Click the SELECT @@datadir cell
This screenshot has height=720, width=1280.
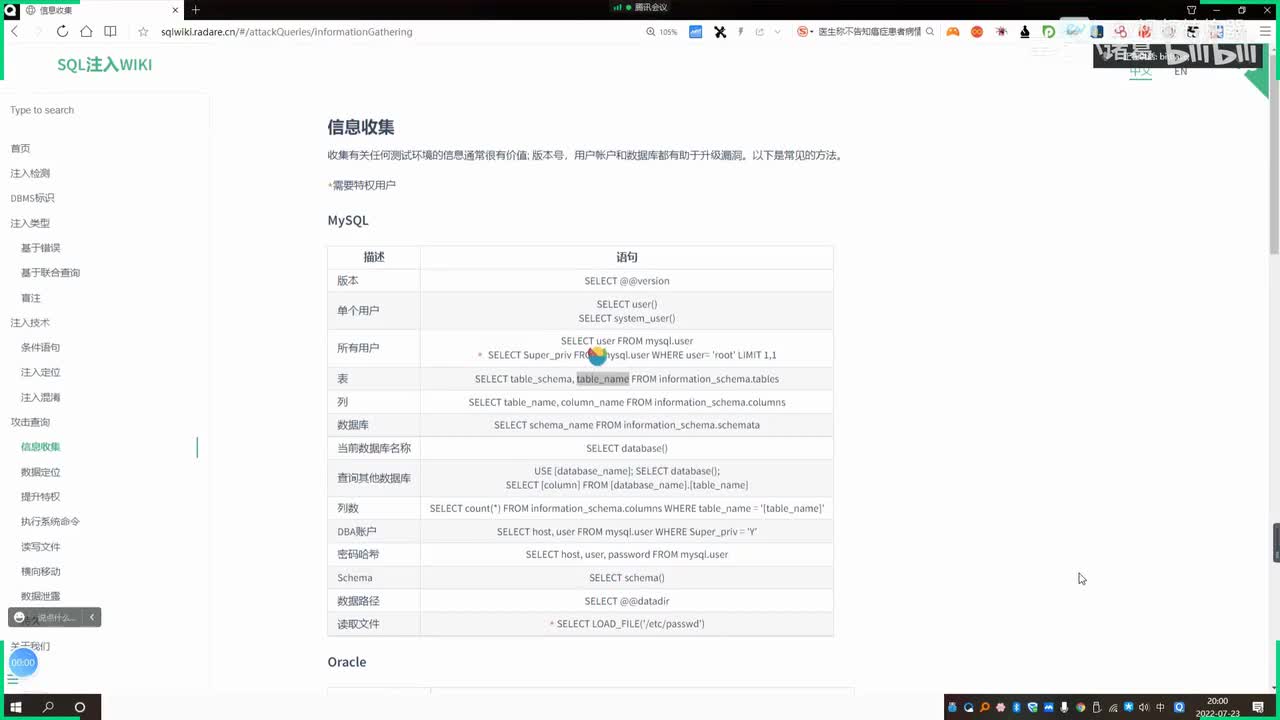pyautogui.click(x=627, y=601)
